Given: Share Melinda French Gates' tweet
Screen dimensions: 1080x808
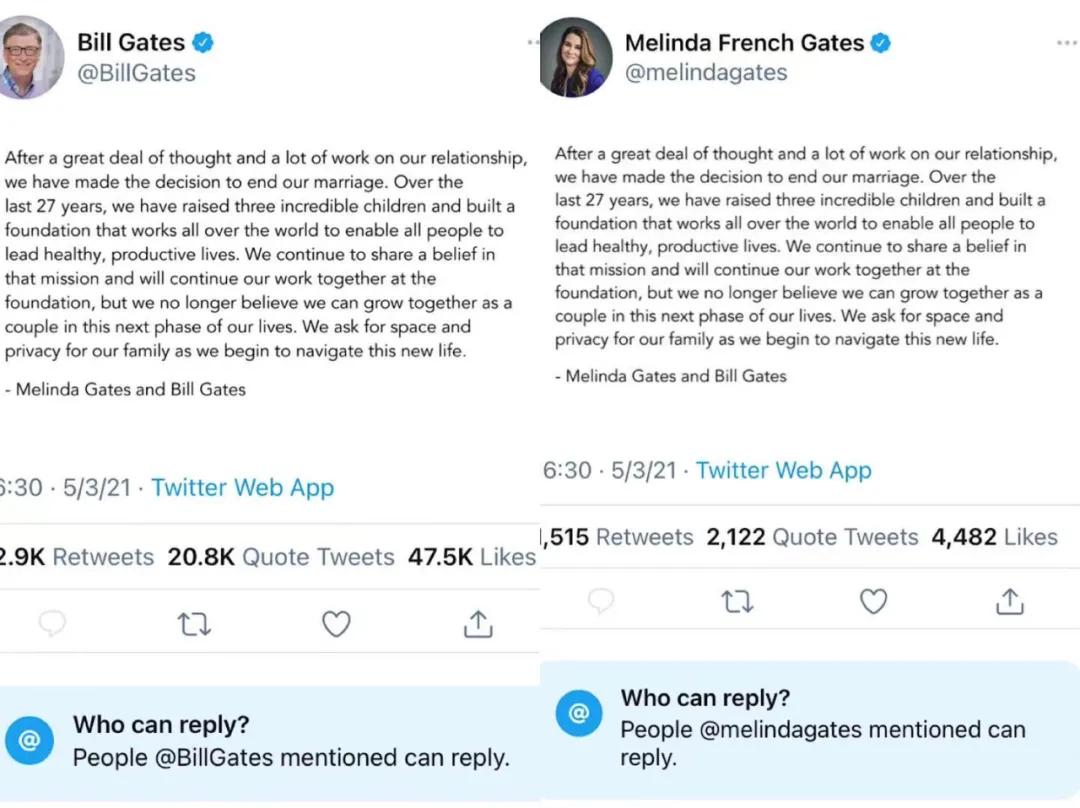Looking at the screenshot, I should click(1010, 601).
